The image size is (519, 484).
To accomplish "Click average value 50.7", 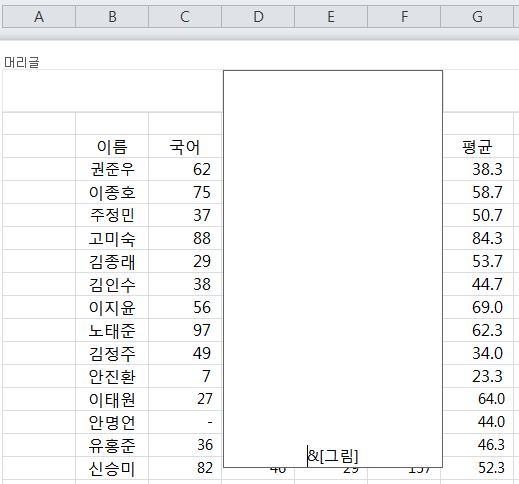I will [x=478, y=215].
